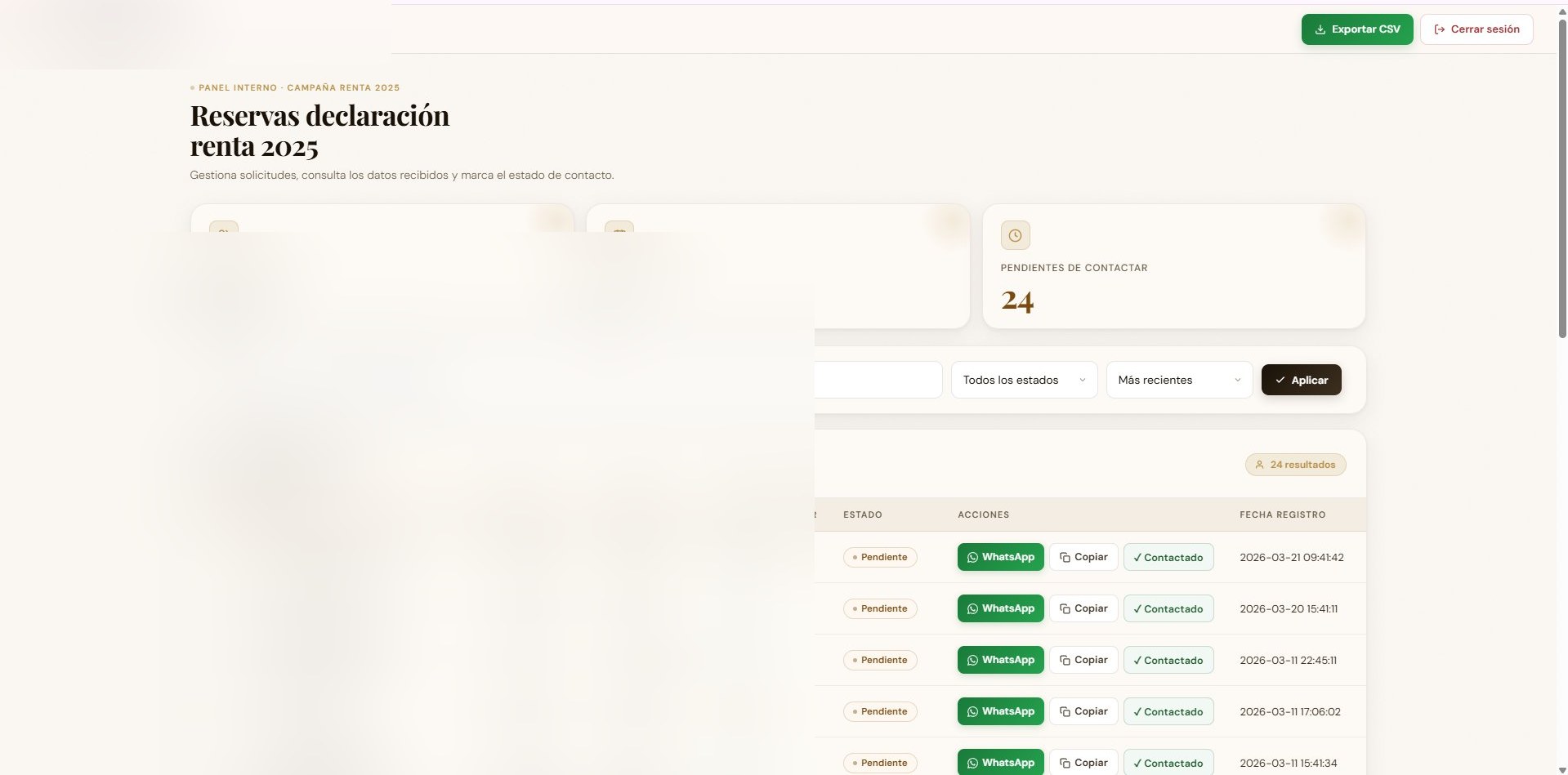Open WhatsApp for the 17:06:02 reservation
Viewport: 1568px width, 775px height.
[1000, 711]
